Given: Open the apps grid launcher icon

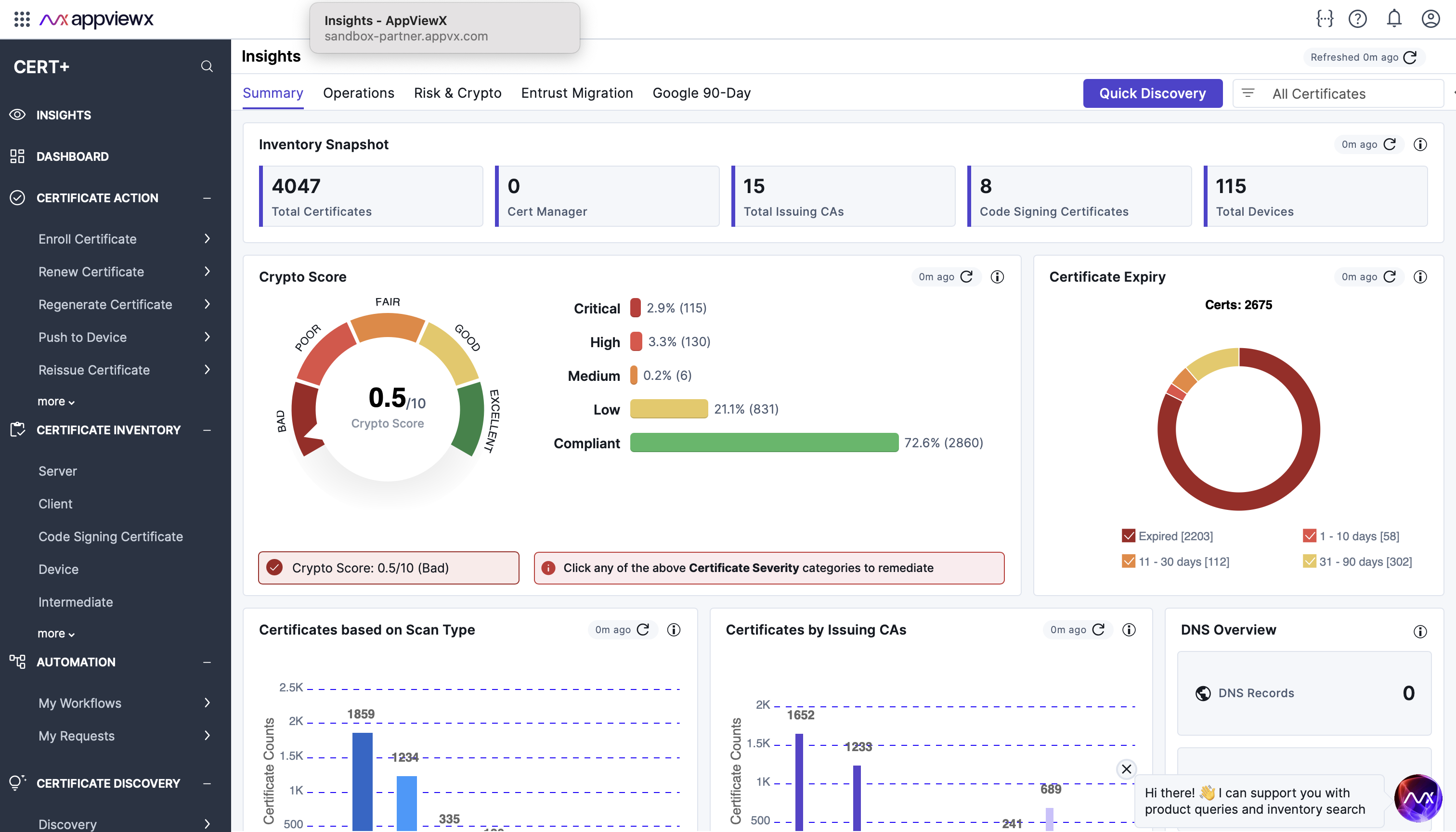Looking at the screenshot, I should pos(22,19).
